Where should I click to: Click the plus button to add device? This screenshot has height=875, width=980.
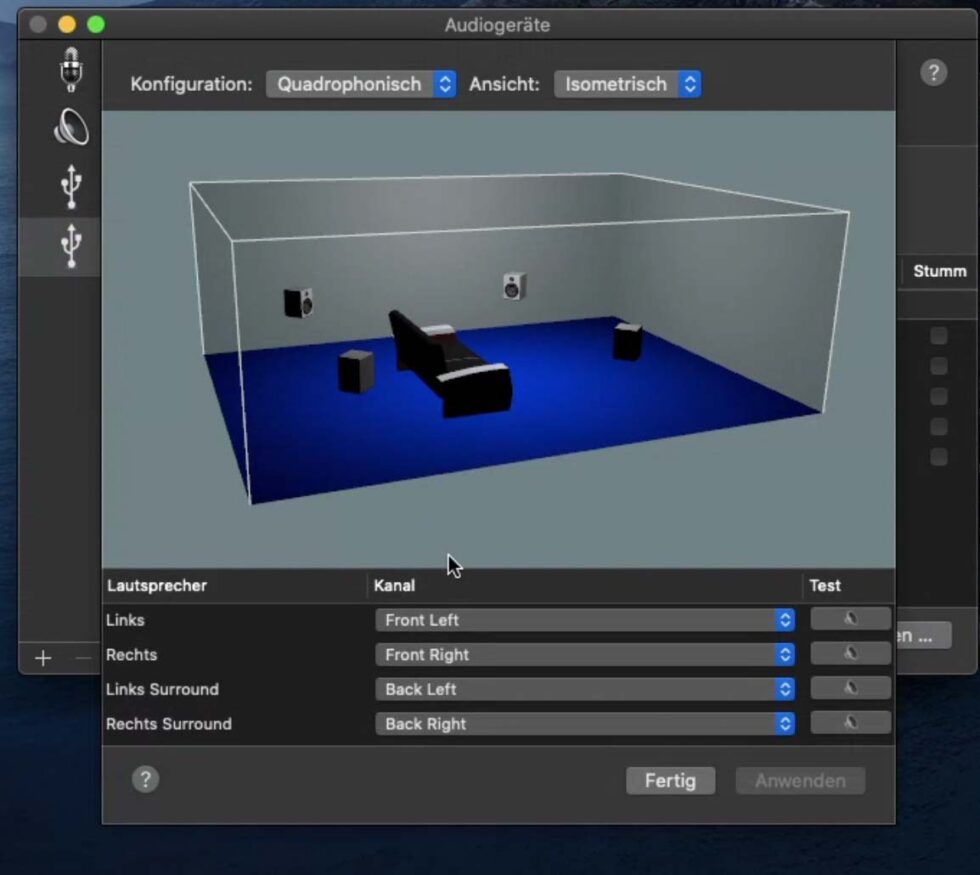click(43, 658)
